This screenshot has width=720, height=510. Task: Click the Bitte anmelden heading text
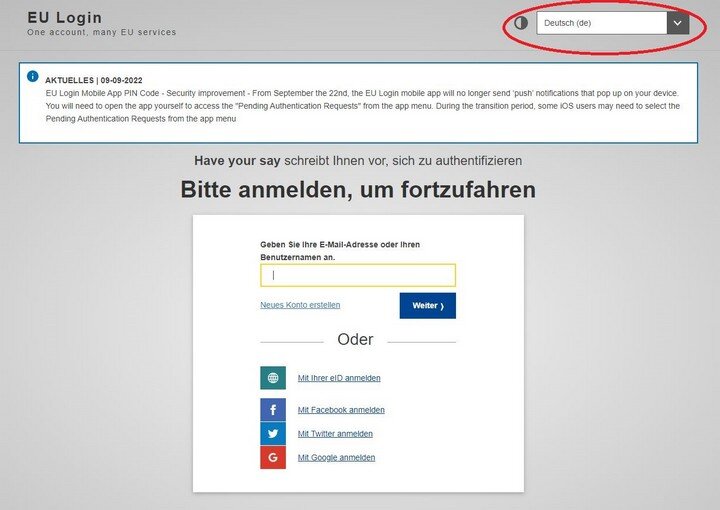tap(358, 190)
